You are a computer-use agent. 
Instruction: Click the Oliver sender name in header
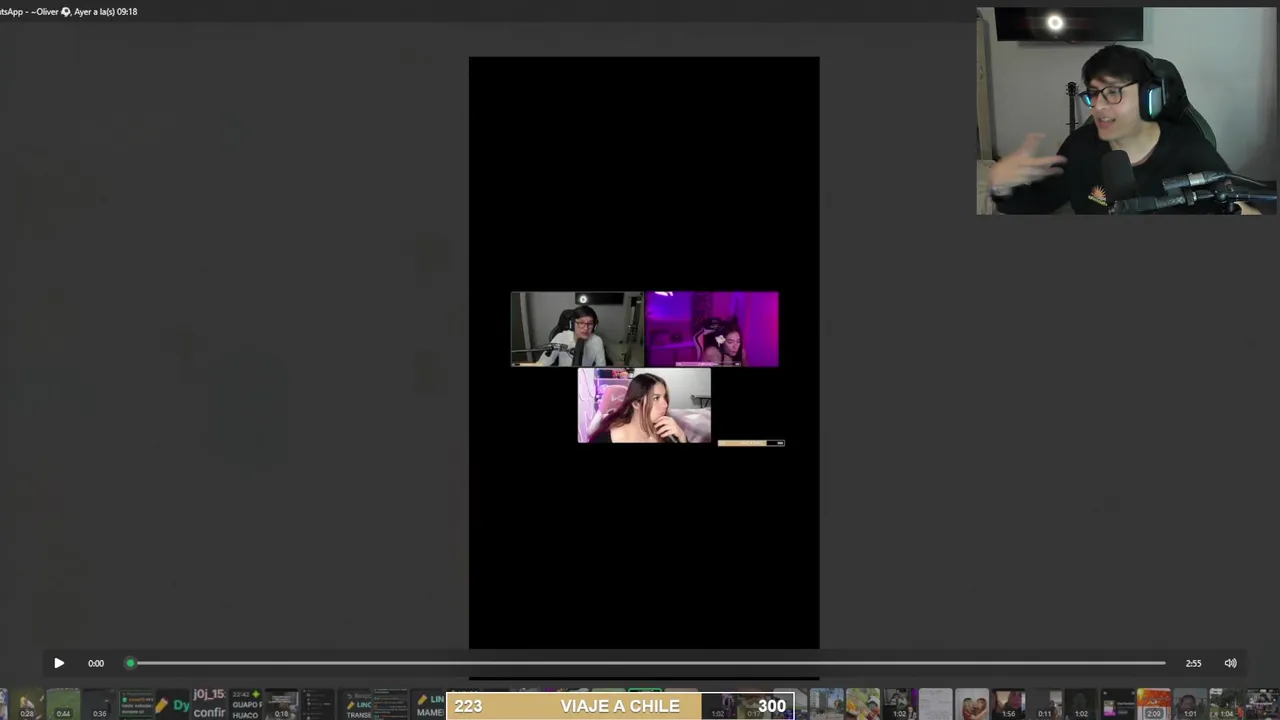[46, 12]
